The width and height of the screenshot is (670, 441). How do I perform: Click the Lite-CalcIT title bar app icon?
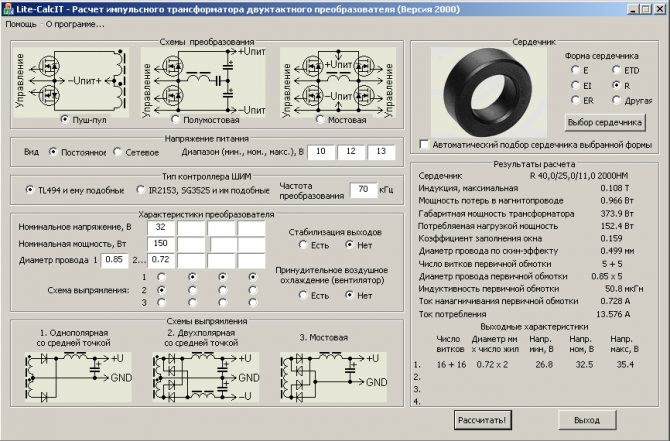click(x=8, y=9)
